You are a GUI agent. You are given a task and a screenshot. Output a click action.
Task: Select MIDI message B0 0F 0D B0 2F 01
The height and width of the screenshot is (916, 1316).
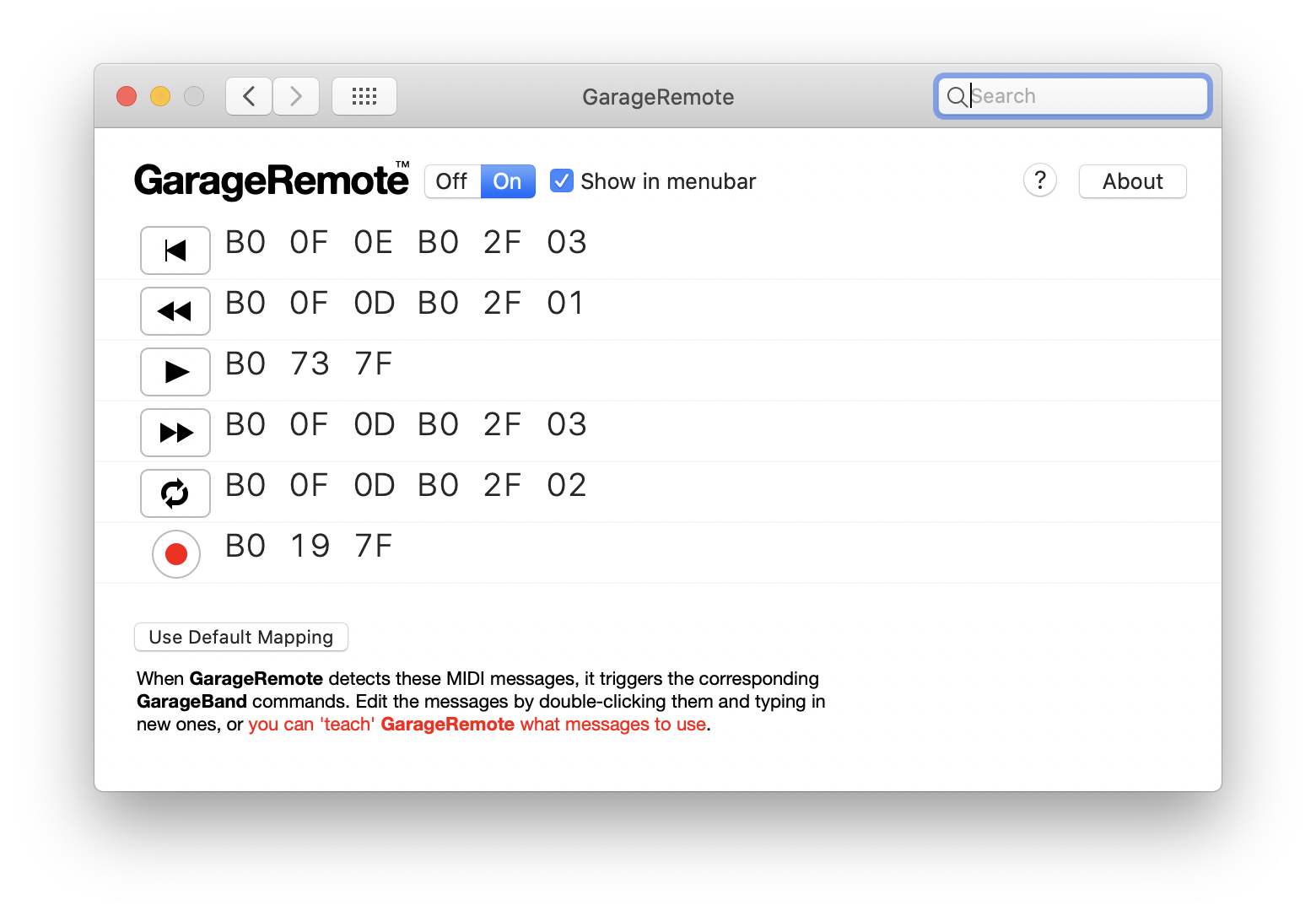[x=405, y=304]
